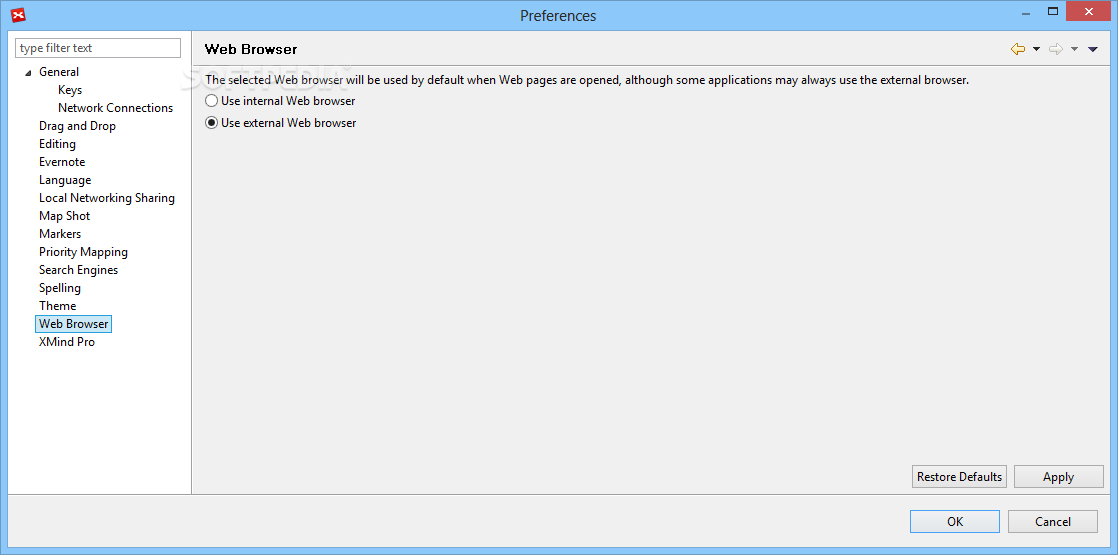Image resolution: width=1118 pixels, height=555 pixels.
Task: Cancel the Preferences dialog
Action: (x=1052, y=521)
